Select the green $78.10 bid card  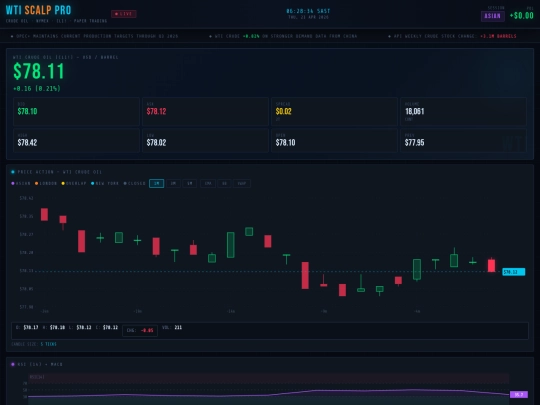[76, 112]
